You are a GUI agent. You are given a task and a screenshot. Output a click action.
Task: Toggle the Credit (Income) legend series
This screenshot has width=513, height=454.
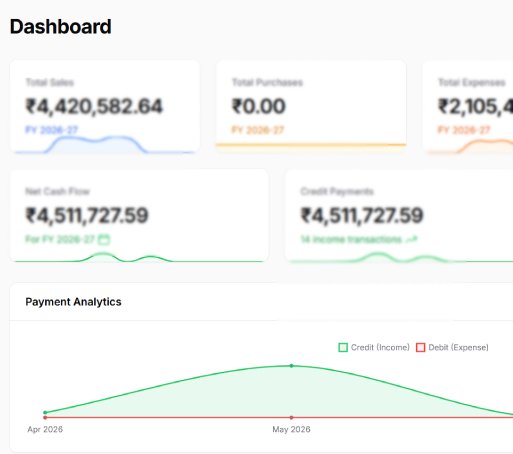[x=374, y=347]
